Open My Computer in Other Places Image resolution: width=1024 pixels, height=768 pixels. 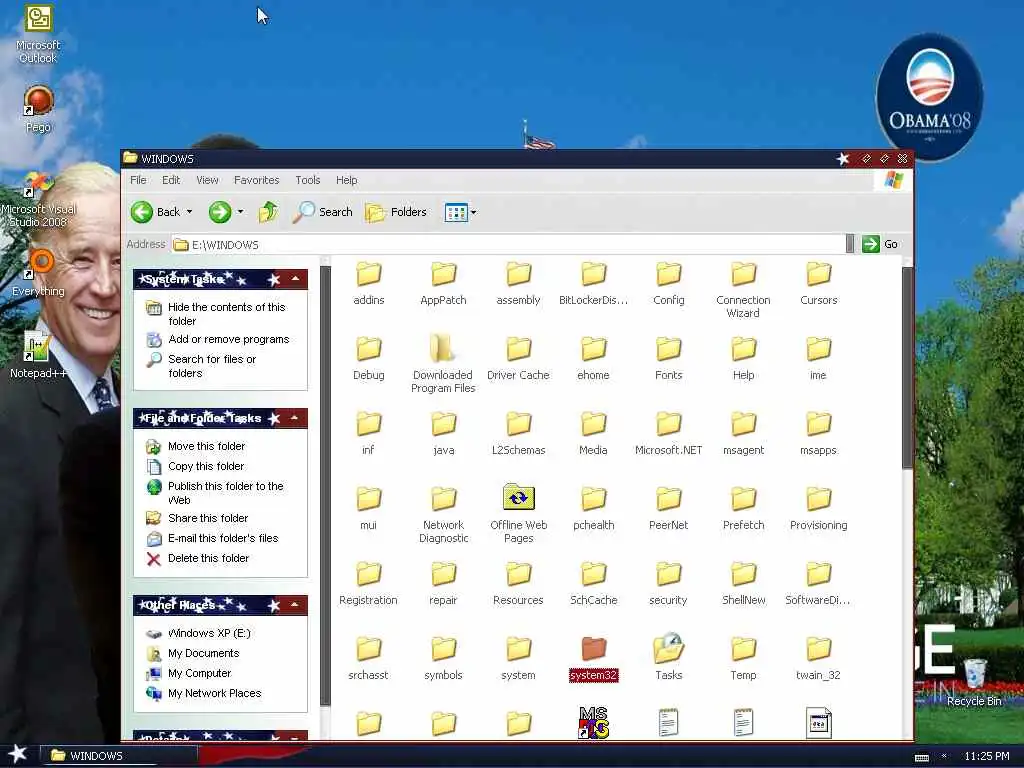point(199,673)
